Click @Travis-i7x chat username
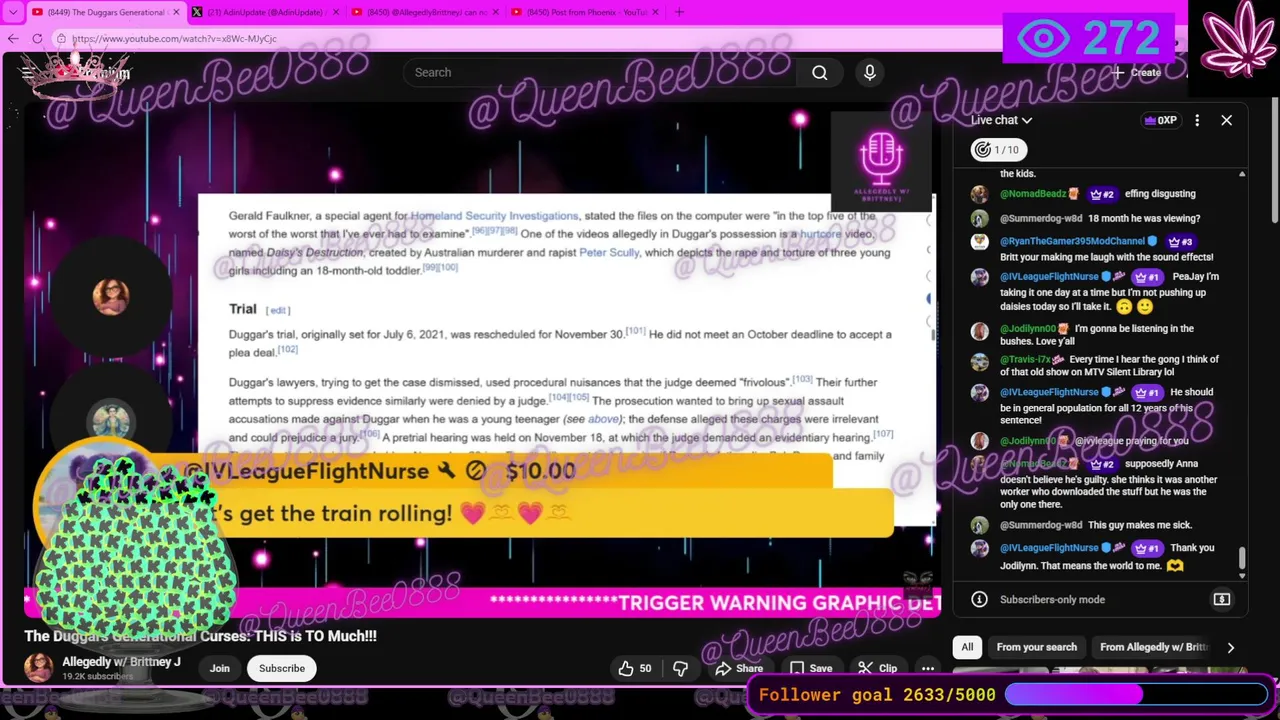This screenshot has height=720, width=1280. click(1025, 359)
